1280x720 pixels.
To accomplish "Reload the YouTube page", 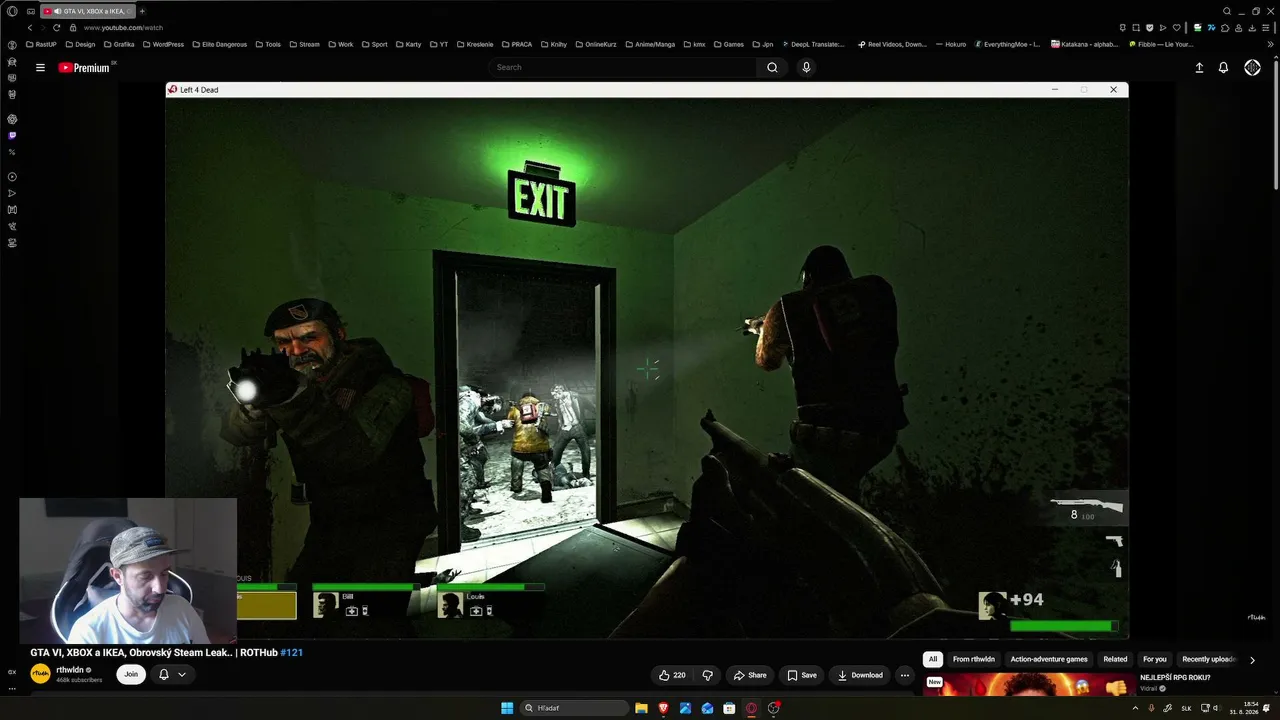I will [56, 28].
